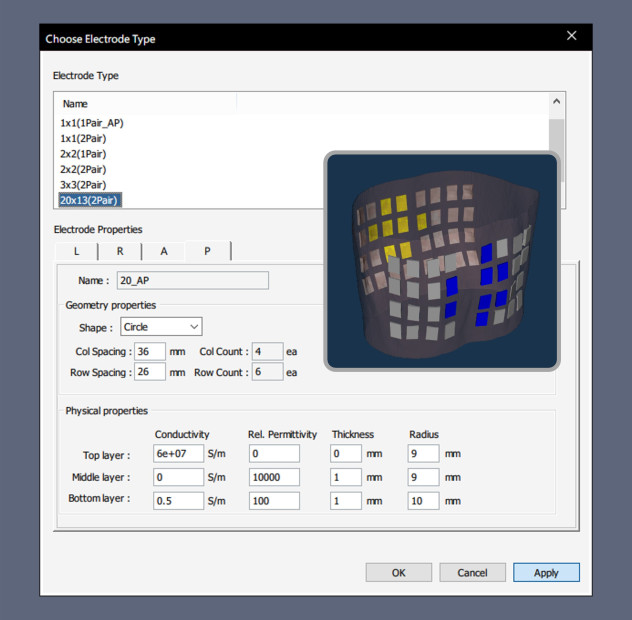The height and width of the screenshot is (620, 632).
Task: Click the Top layer Conductivity field
Action: point(178,453)
